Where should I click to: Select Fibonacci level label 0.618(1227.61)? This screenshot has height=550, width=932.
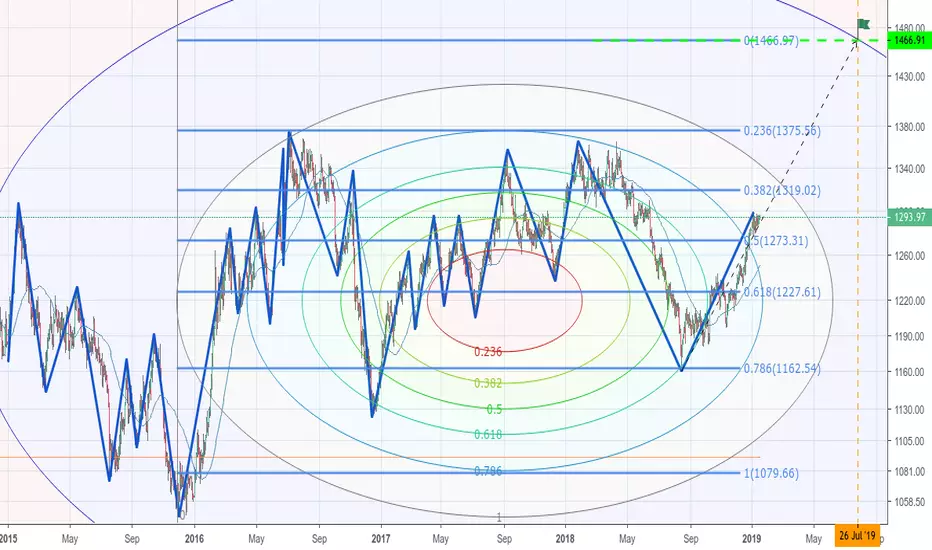pyautogui.click(x=782, y=292)
